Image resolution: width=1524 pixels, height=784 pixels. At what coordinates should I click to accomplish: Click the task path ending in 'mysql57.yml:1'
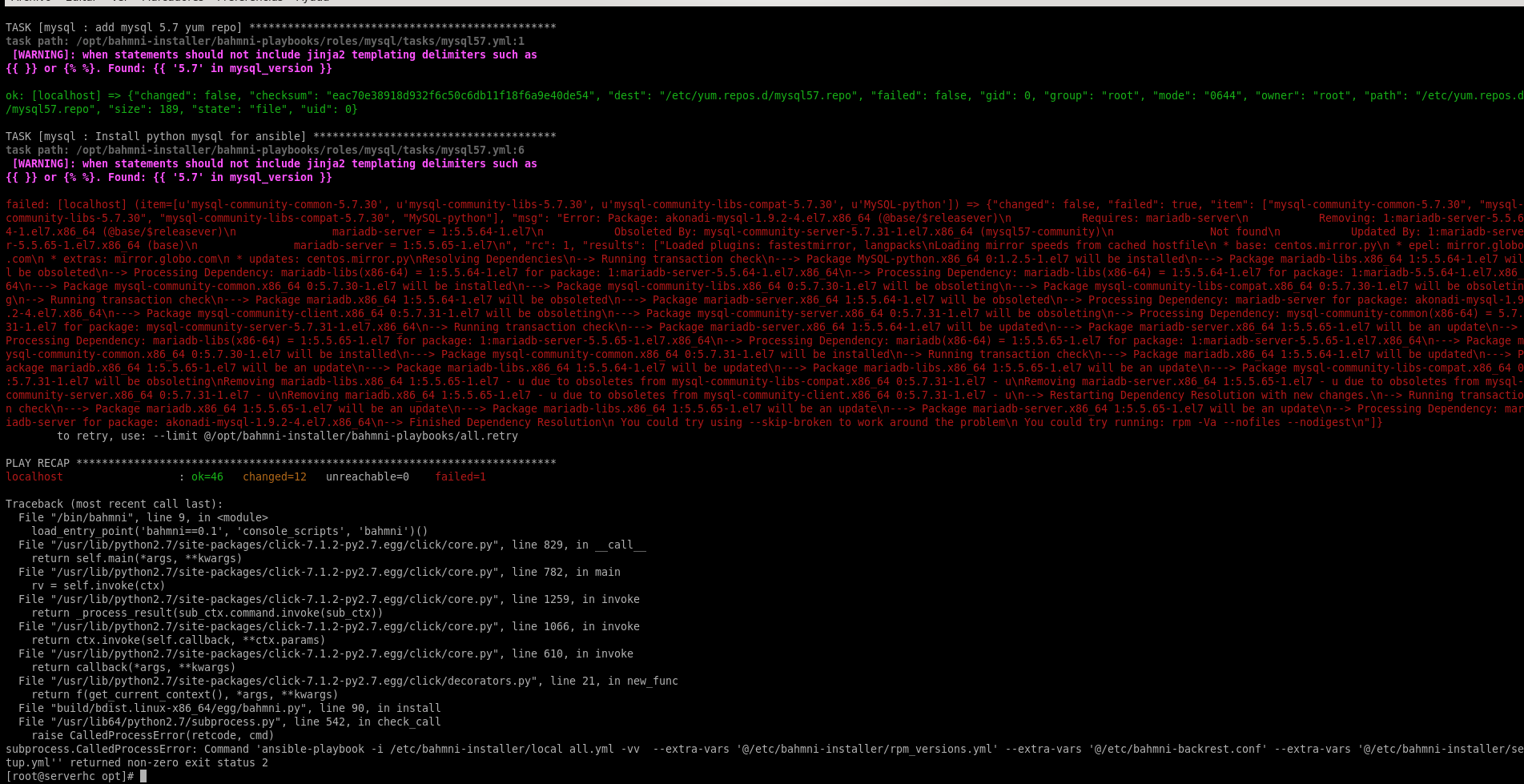coord(264,41)
